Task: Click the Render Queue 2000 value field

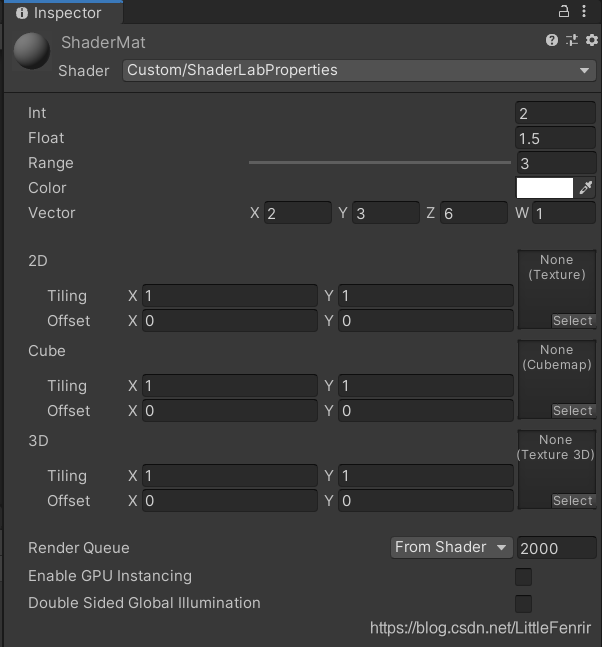Action: (x=557, y=548)
